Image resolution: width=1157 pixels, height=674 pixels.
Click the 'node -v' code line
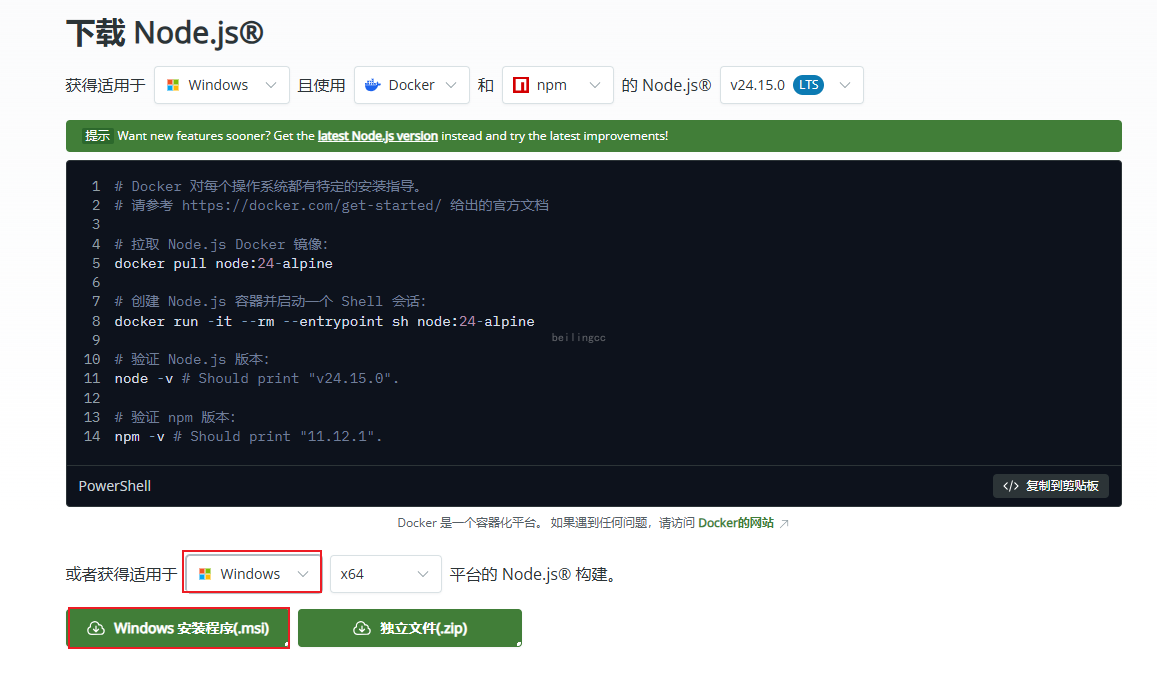[x=257, y=379]
